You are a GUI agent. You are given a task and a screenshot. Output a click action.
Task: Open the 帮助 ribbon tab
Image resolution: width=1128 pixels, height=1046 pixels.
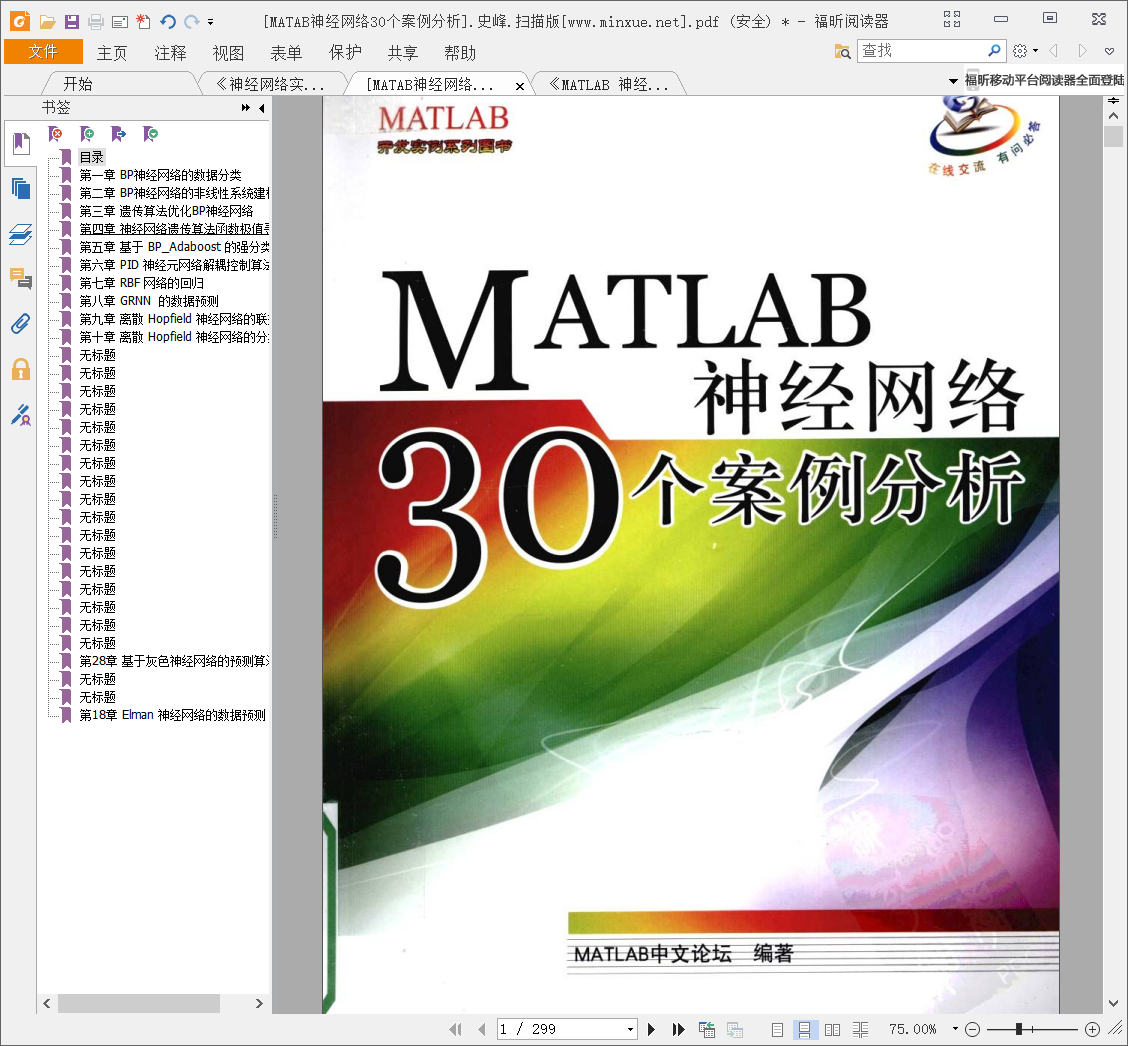pyautogui.click(x=460, y=53)
